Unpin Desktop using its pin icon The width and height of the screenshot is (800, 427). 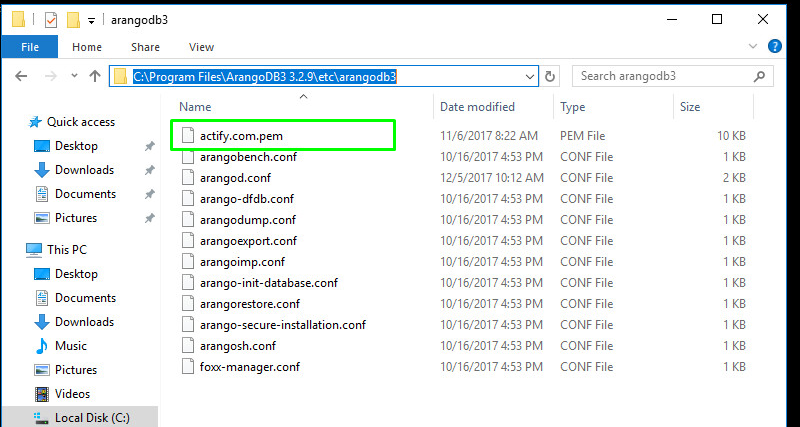point(149,146)
